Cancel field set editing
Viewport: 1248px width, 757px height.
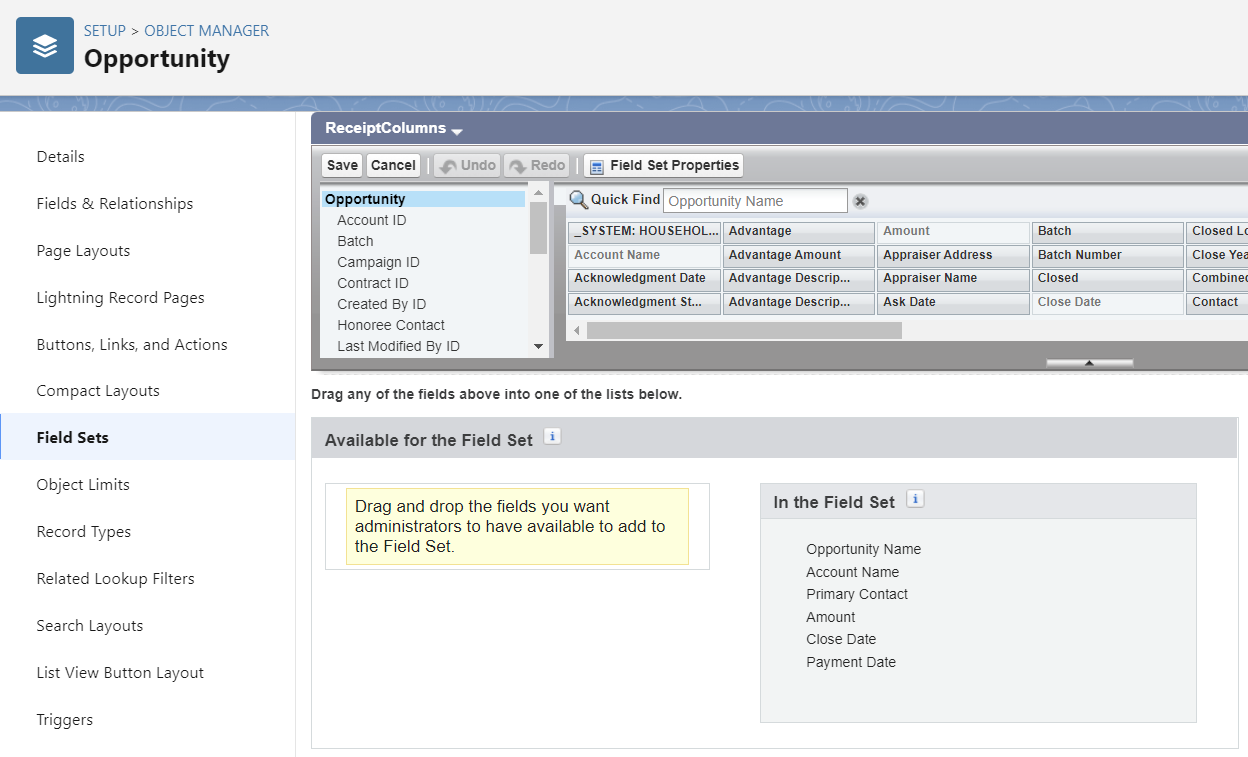[x=393, y=165]
